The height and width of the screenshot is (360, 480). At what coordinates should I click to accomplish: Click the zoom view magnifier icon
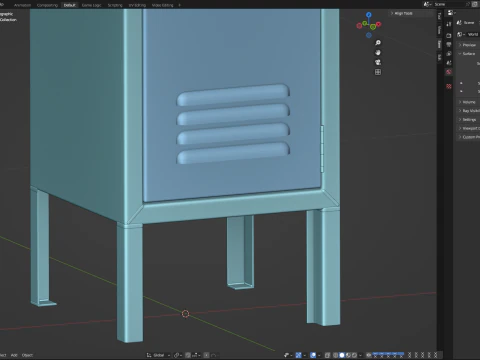coord(378,43)
